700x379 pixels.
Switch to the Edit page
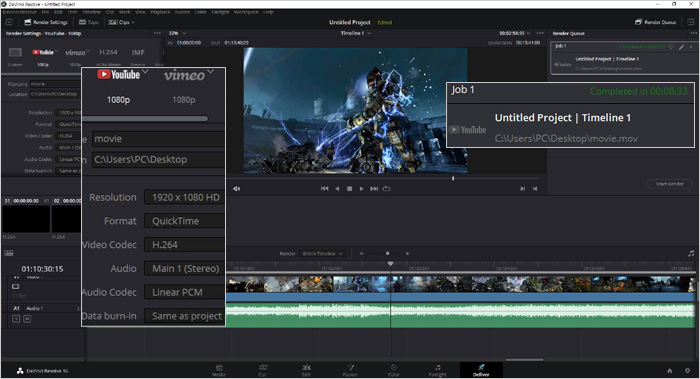pos(306,370)
